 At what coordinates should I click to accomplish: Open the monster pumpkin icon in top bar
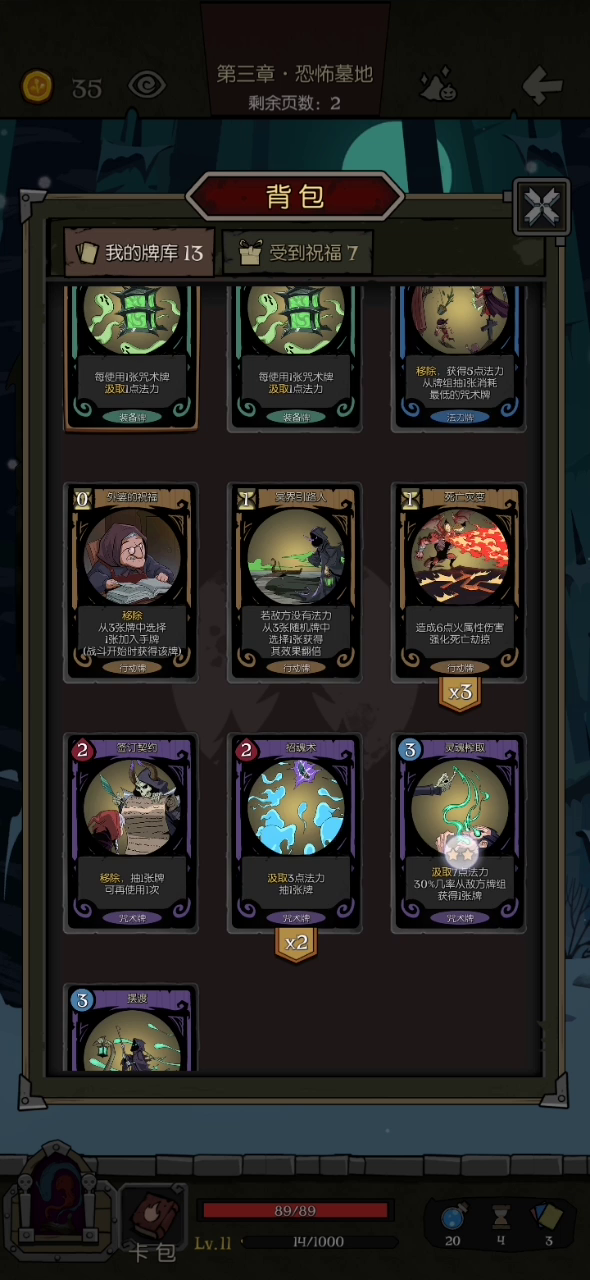[435, 86]
